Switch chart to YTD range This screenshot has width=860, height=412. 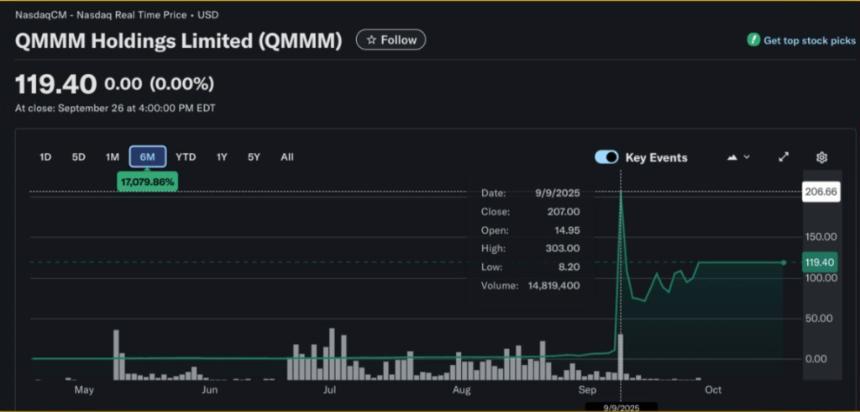point(185,157)
